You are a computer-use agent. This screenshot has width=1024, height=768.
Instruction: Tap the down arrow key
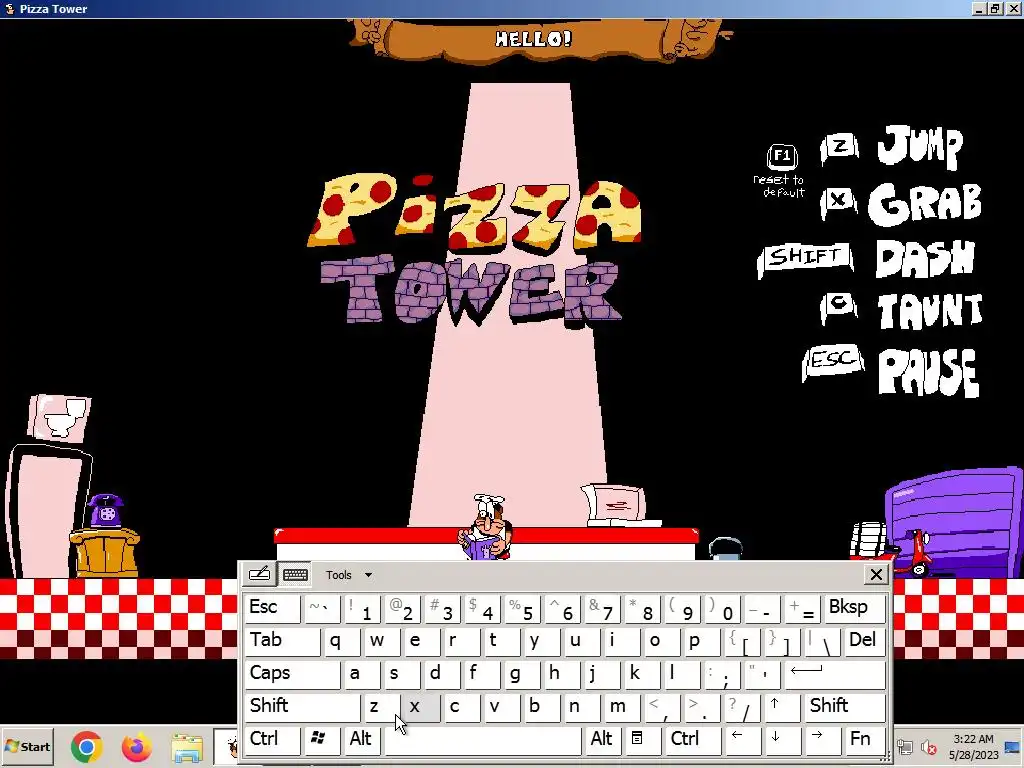(x=782, y=740)
